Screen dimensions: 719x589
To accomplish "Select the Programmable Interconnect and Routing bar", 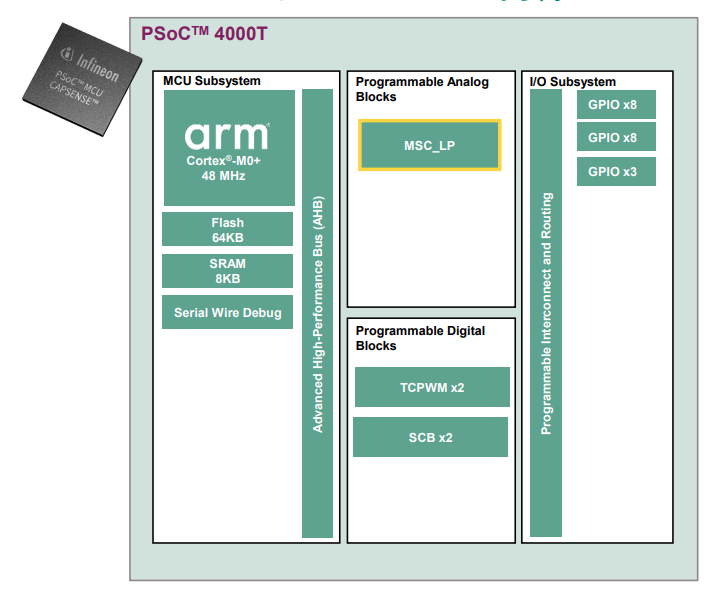I will [546, 313].
